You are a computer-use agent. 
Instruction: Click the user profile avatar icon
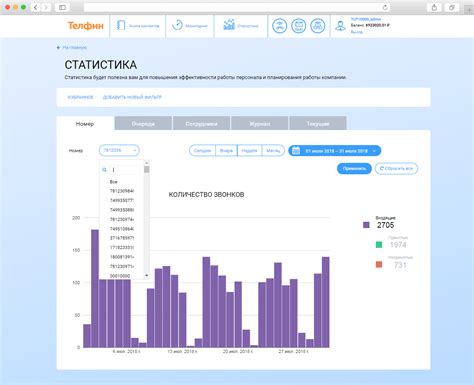(340, 26)
